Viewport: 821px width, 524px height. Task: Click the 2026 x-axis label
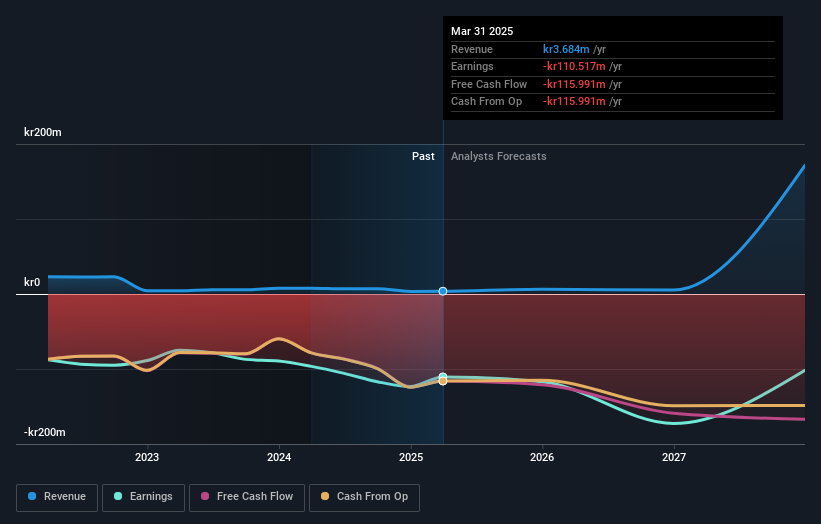542,457
